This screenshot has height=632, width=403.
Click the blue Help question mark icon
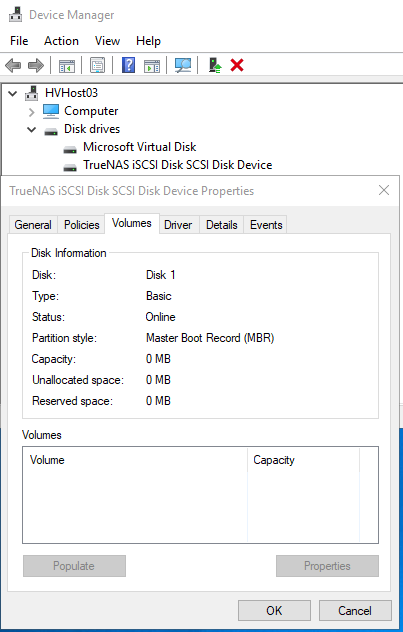(x=128, y=65)
